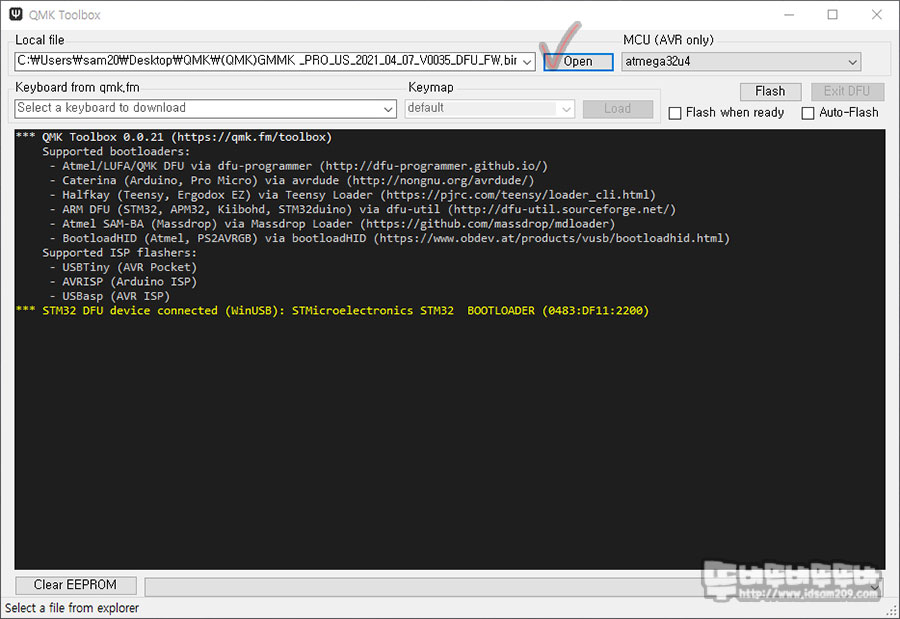The height and width of the screenshot is (619, 900).
Task: Click the window resize grip icon
Action: 891,611
